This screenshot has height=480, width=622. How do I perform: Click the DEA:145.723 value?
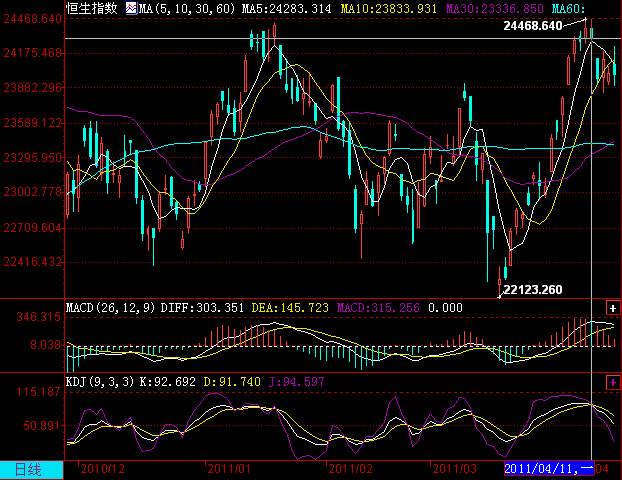pos(290,308)
